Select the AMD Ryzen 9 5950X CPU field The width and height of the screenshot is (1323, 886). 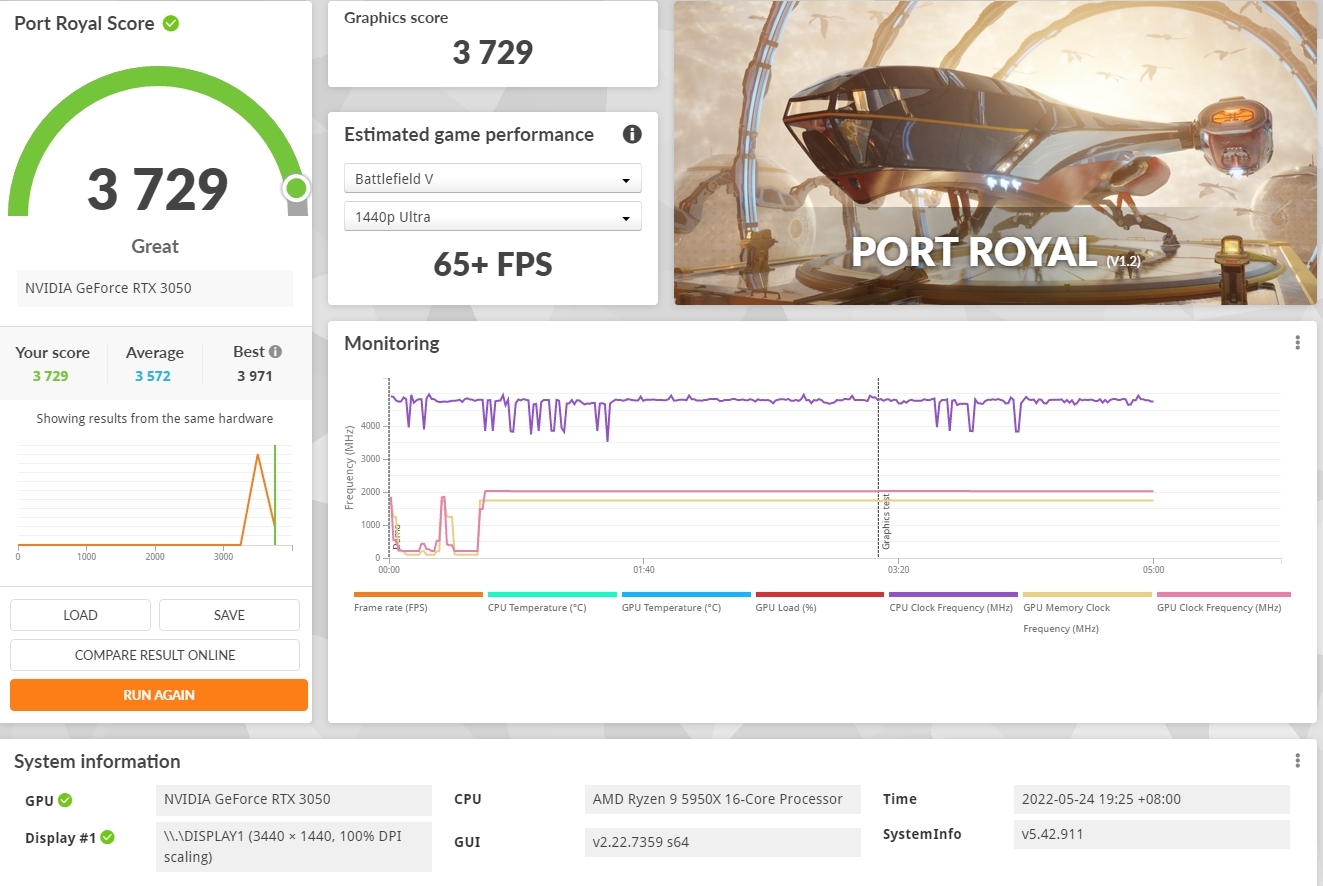coord(722,800)
